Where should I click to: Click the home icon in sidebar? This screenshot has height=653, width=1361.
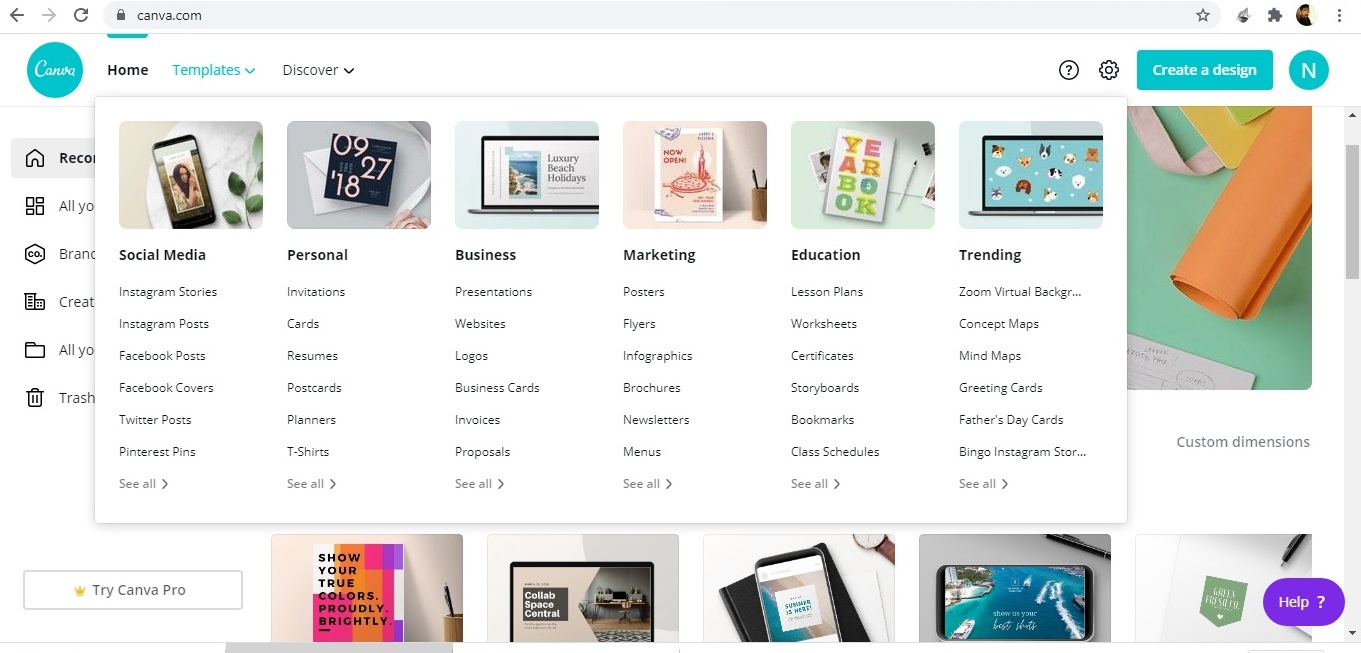tap(35, 158)
